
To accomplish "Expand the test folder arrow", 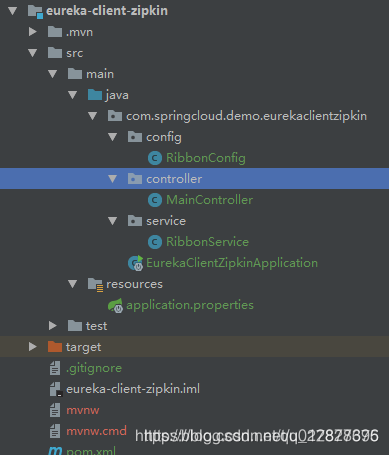I will [x=53, y=326].
